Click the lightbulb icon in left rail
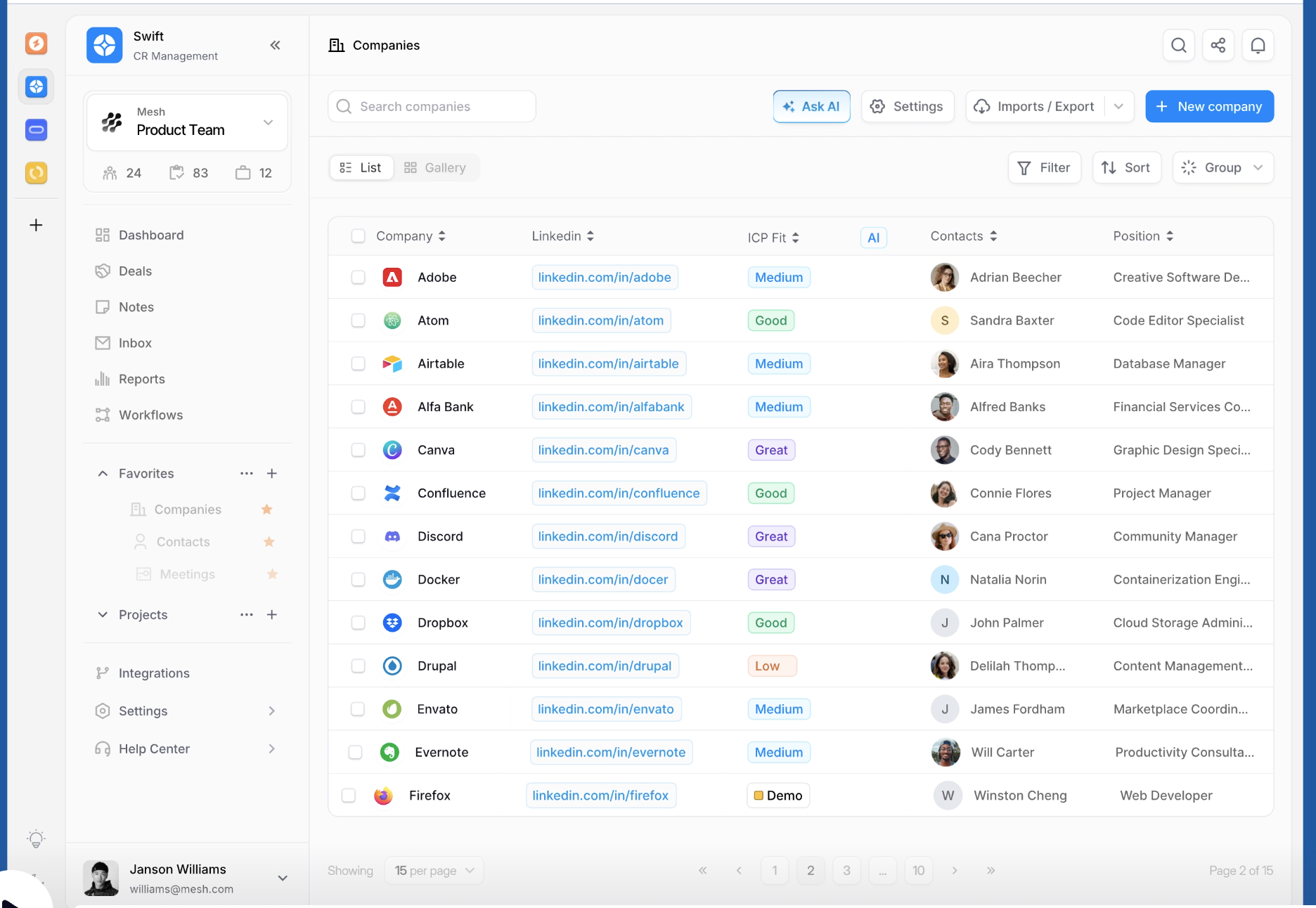1316x908 pixels. tap(36, 838)
